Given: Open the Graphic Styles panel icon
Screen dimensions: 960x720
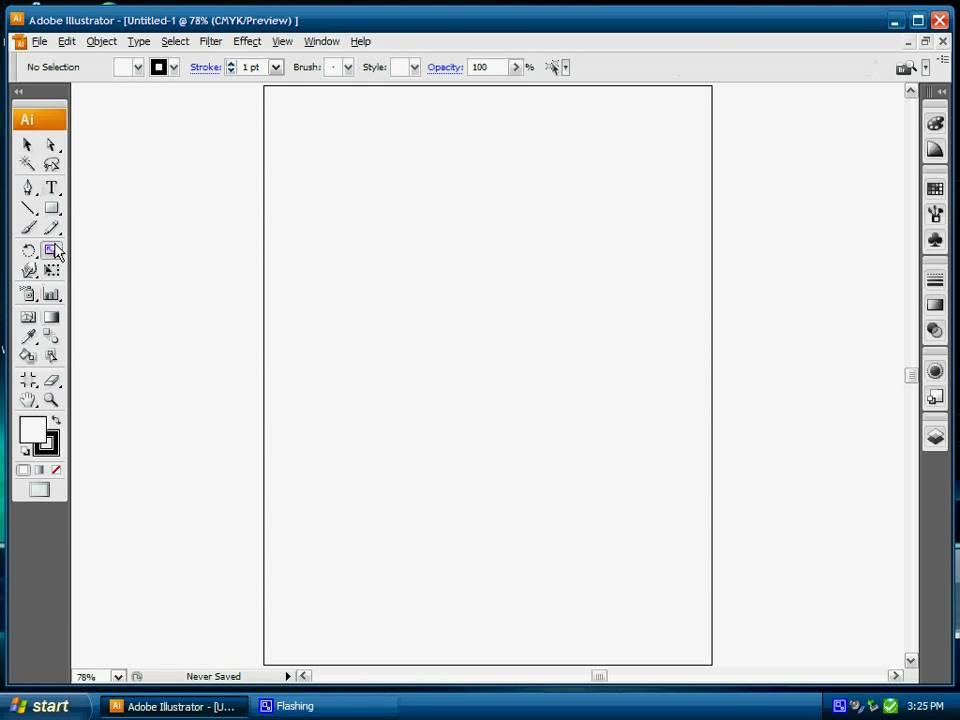Looking at the screenshot, I should (x=935, y=397).
